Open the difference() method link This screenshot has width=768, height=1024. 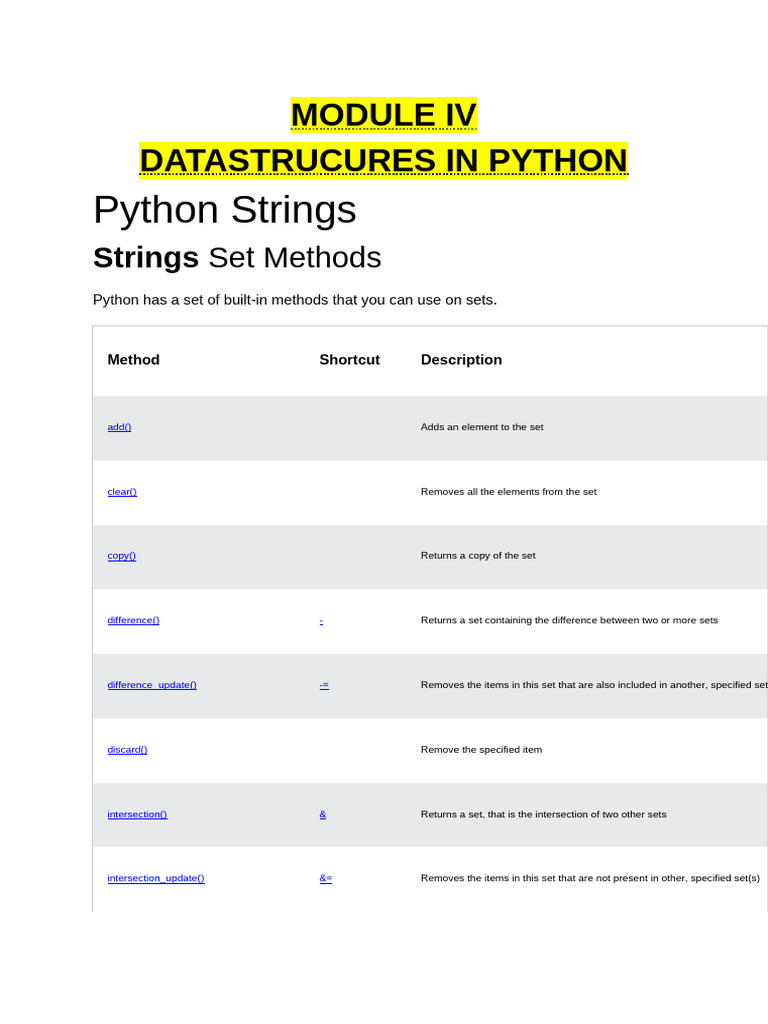133,620
